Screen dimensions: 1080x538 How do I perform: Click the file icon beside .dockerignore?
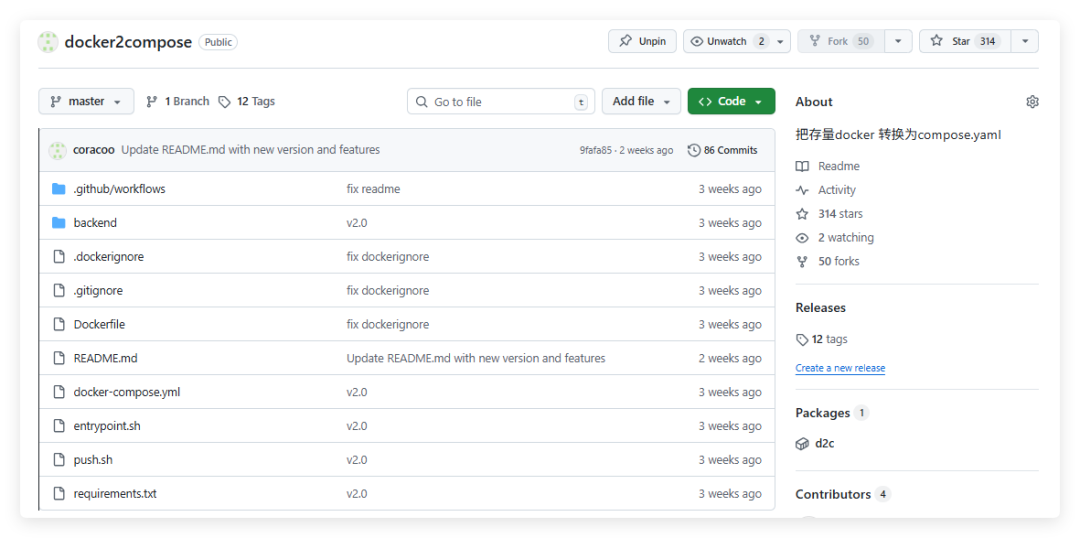click(59, 256)
